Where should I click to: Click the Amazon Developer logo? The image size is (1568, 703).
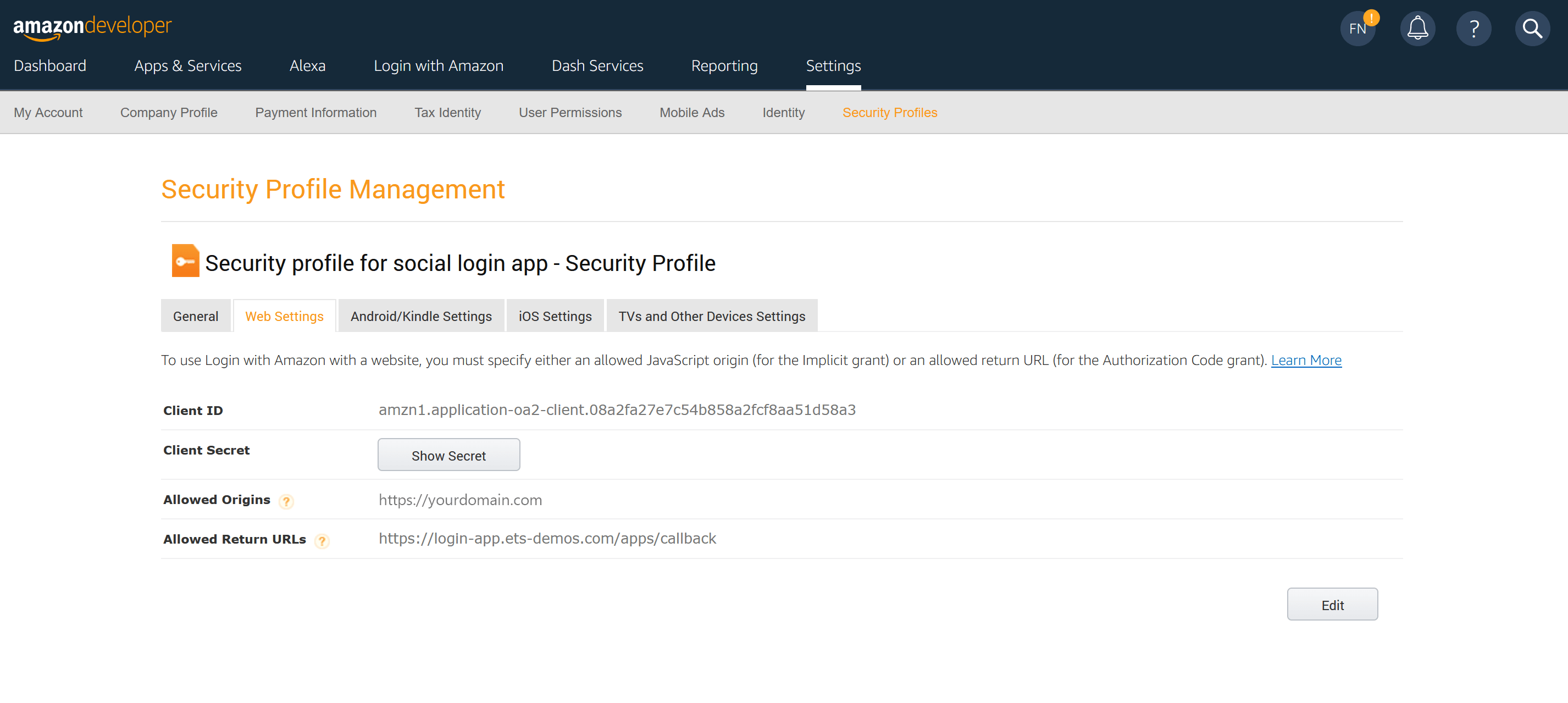pos(92,27)
